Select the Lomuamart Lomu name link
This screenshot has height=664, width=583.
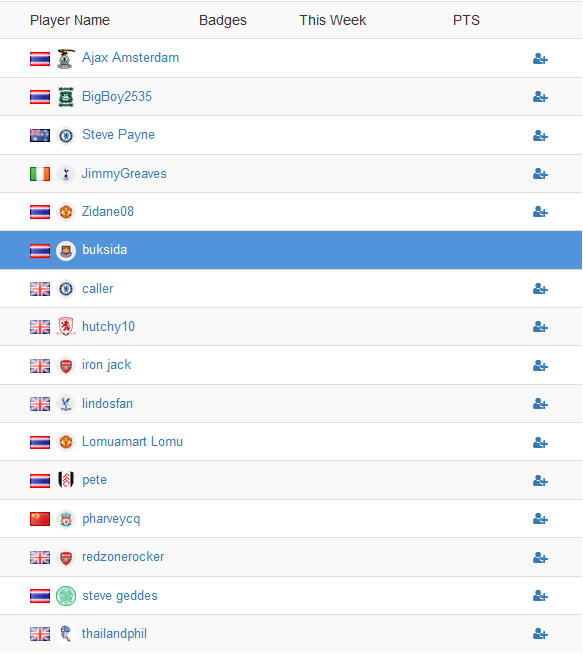132,442
